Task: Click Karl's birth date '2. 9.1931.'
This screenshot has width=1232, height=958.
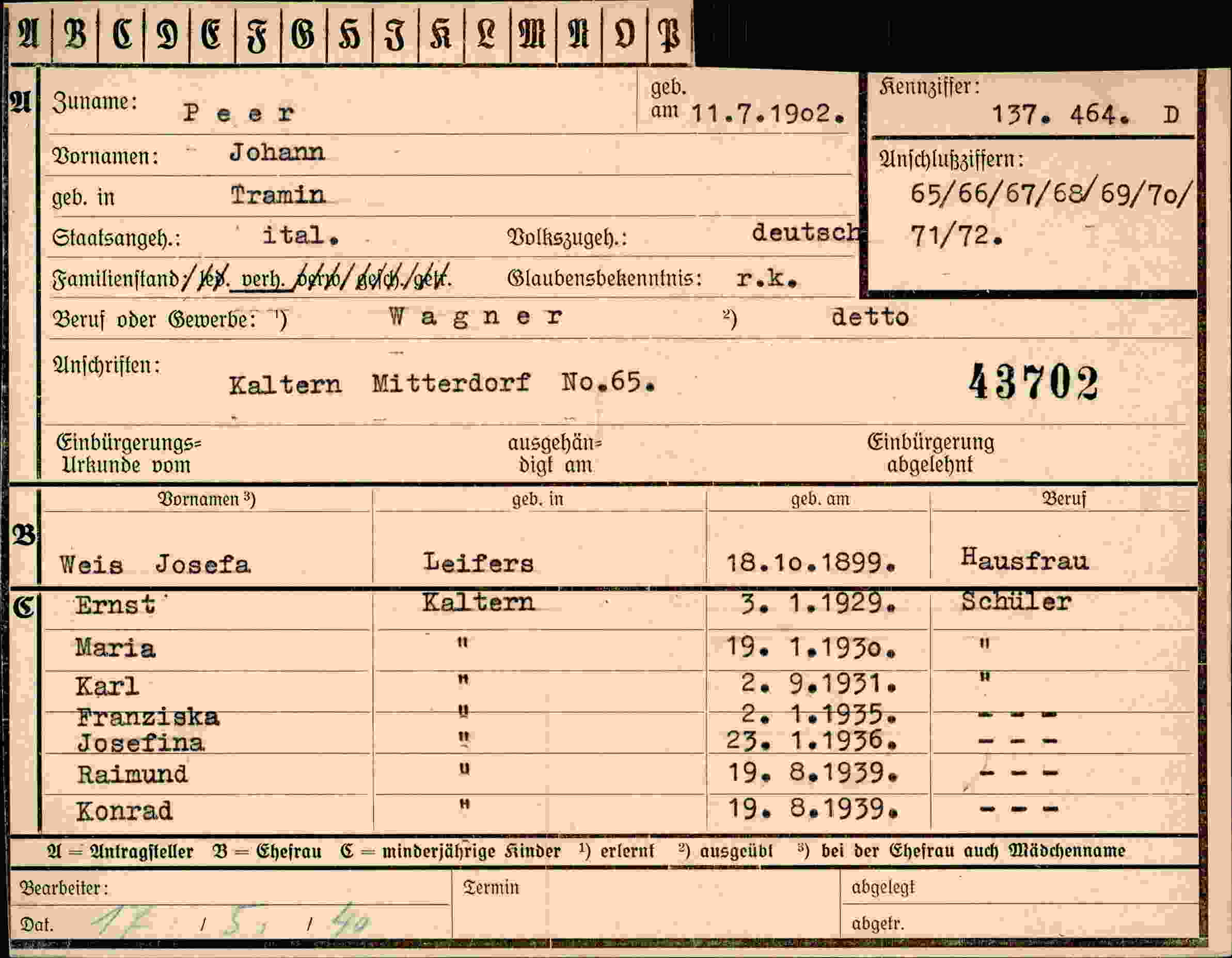Action: click(x=818, y=684)
